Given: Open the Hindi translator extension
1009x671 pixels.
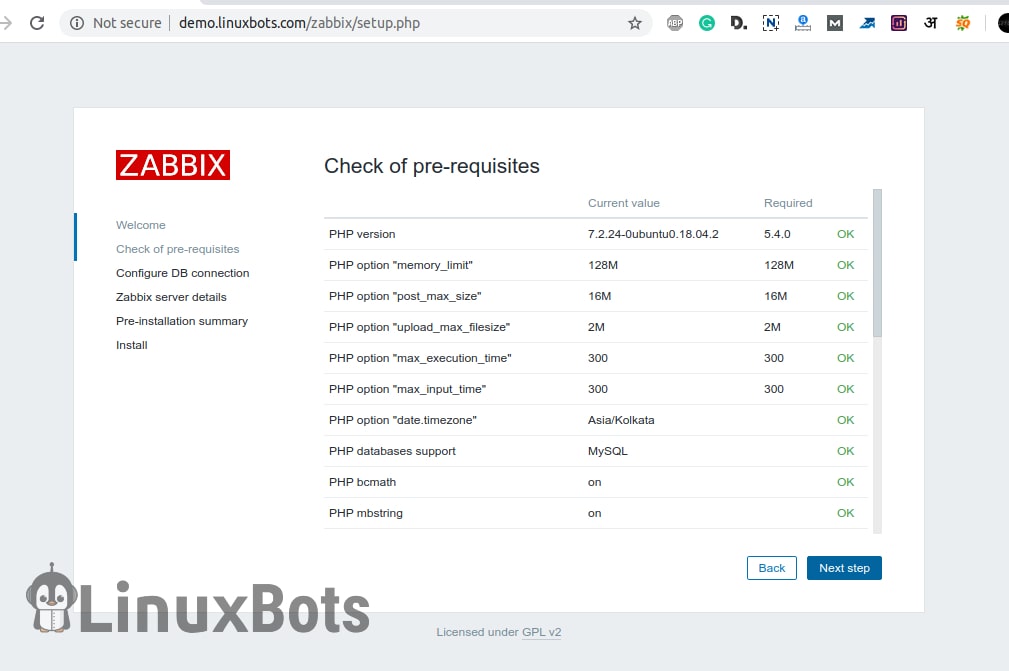Looking at the screenshot, I should tap(931, 22).
